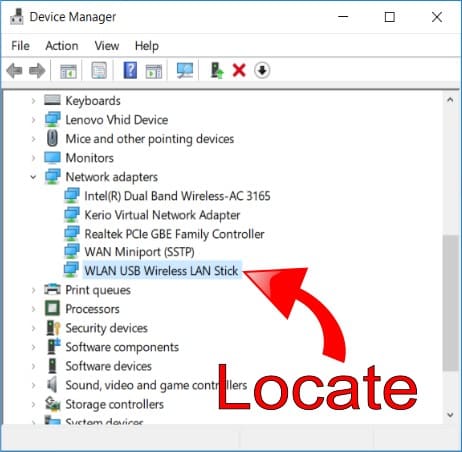Viewport: 462px width, 452px height.
Task: Click the Mice and other pointing devices icon
Action: point(52,138)
